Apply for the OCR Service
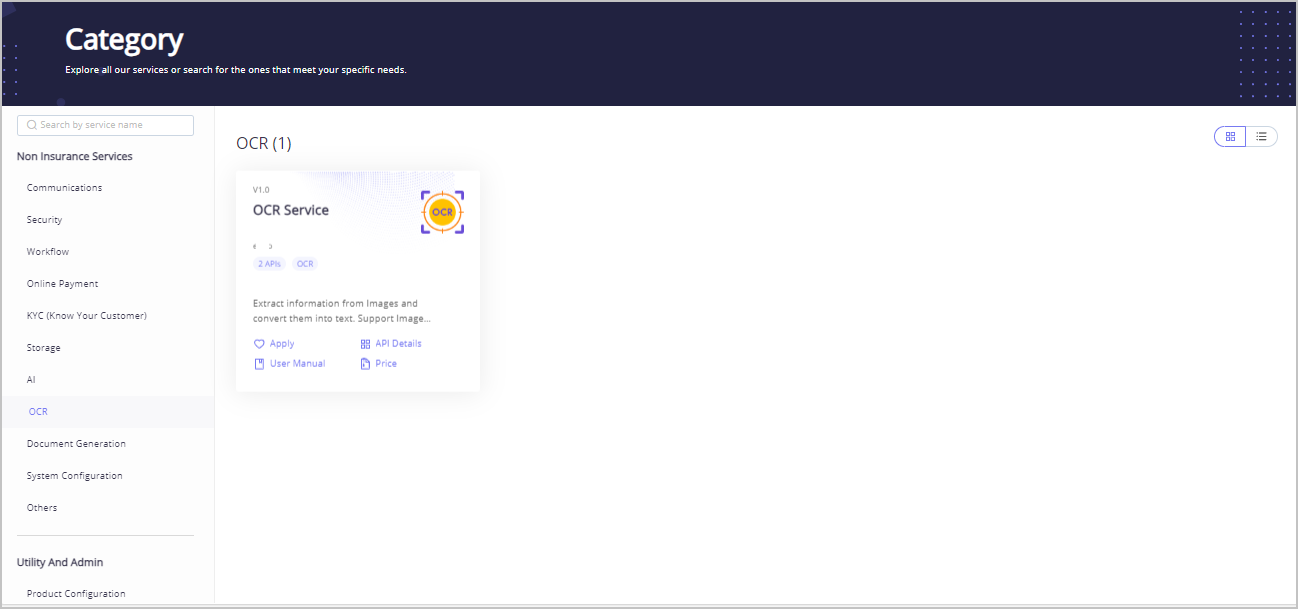This screenshot has width=1298, height=609. (x=282, y=343)
